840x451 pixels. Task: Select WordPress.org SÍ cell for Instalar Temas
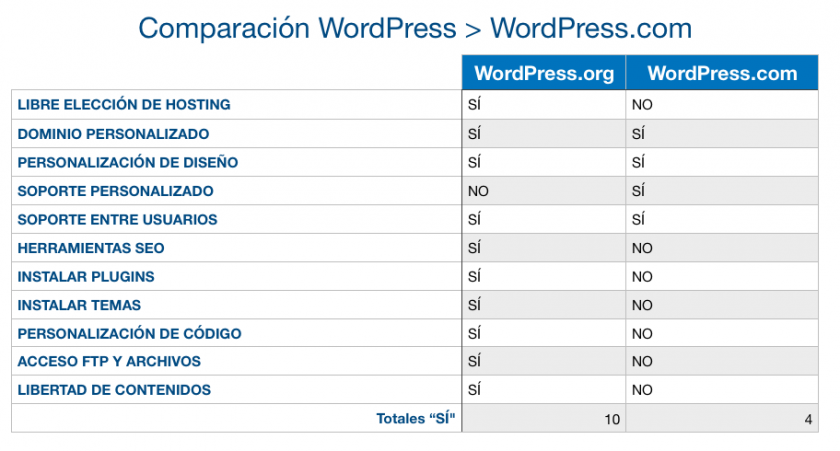tap(544, 305)
